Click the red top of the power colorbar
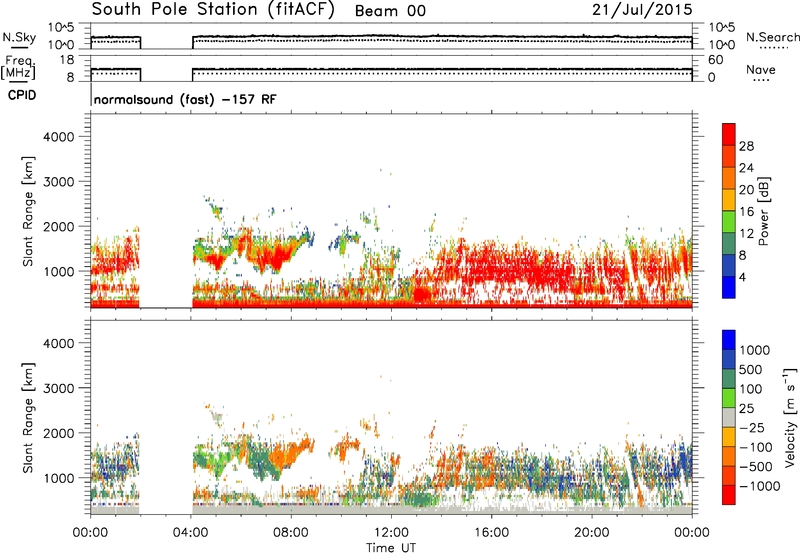The width and height of the screenshot is (800, 554). coord(729,134)
